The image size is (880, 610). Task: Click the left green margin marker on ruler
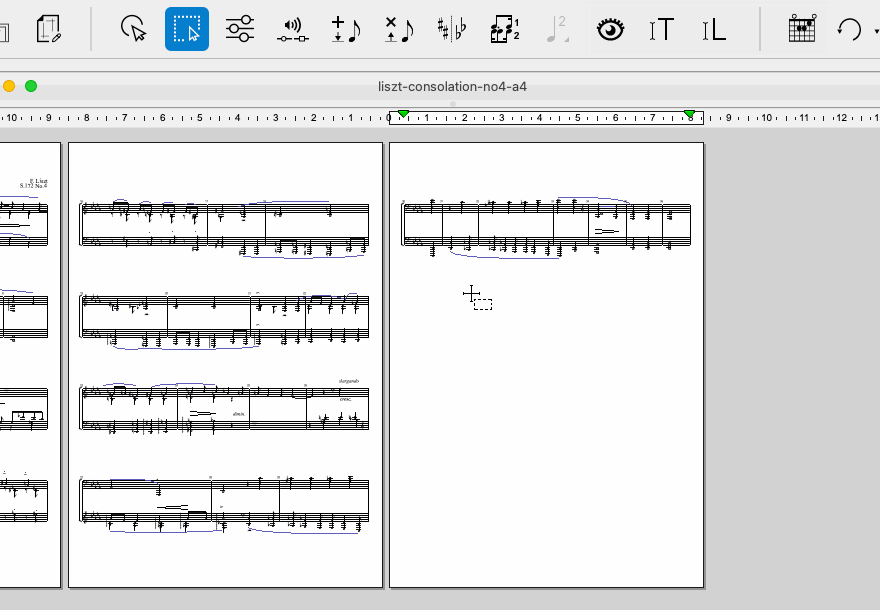coord(403,114)
